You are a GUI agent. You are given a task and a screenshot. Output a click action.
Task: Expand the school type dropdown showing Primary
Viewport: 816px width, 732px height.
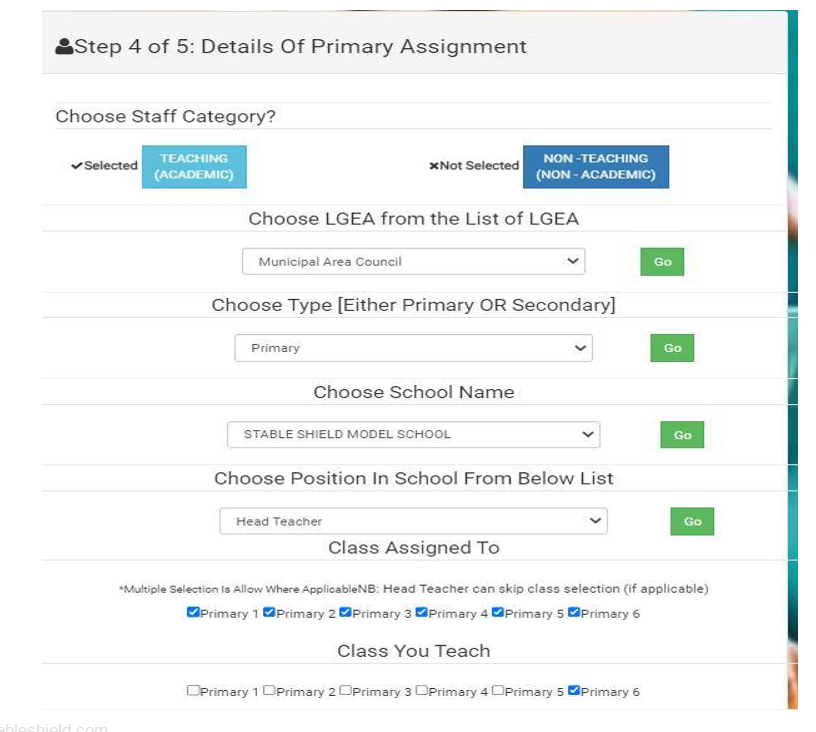click(413, 348)
